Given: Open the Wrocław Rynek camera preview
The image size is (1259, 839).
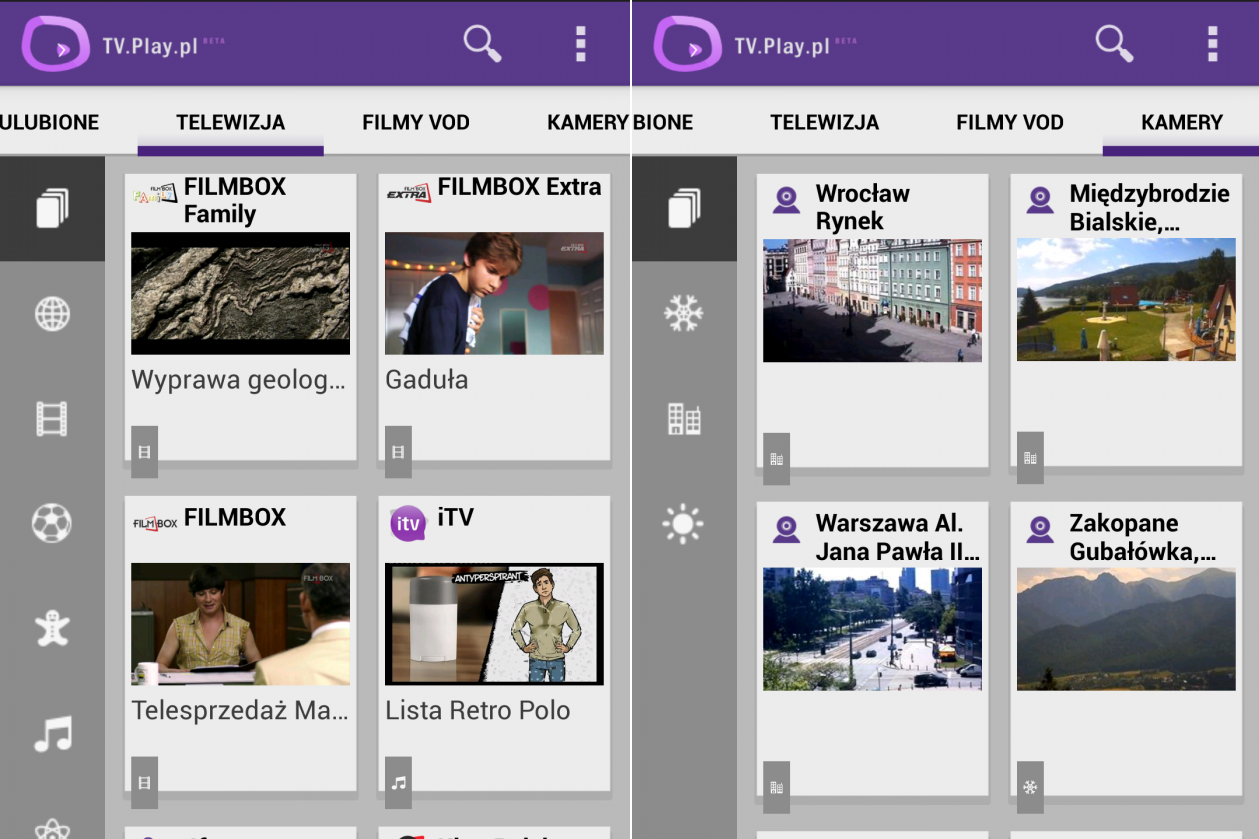Looking at the screenshot, I should point(872,300).
